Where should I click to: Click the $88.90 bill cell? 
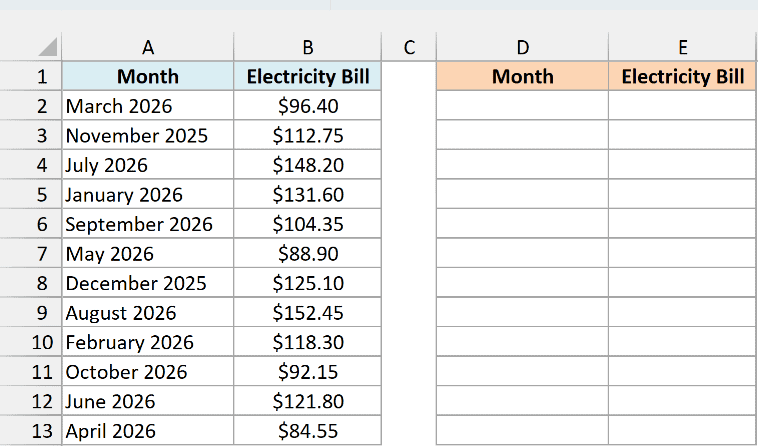(x=307, y=253)
